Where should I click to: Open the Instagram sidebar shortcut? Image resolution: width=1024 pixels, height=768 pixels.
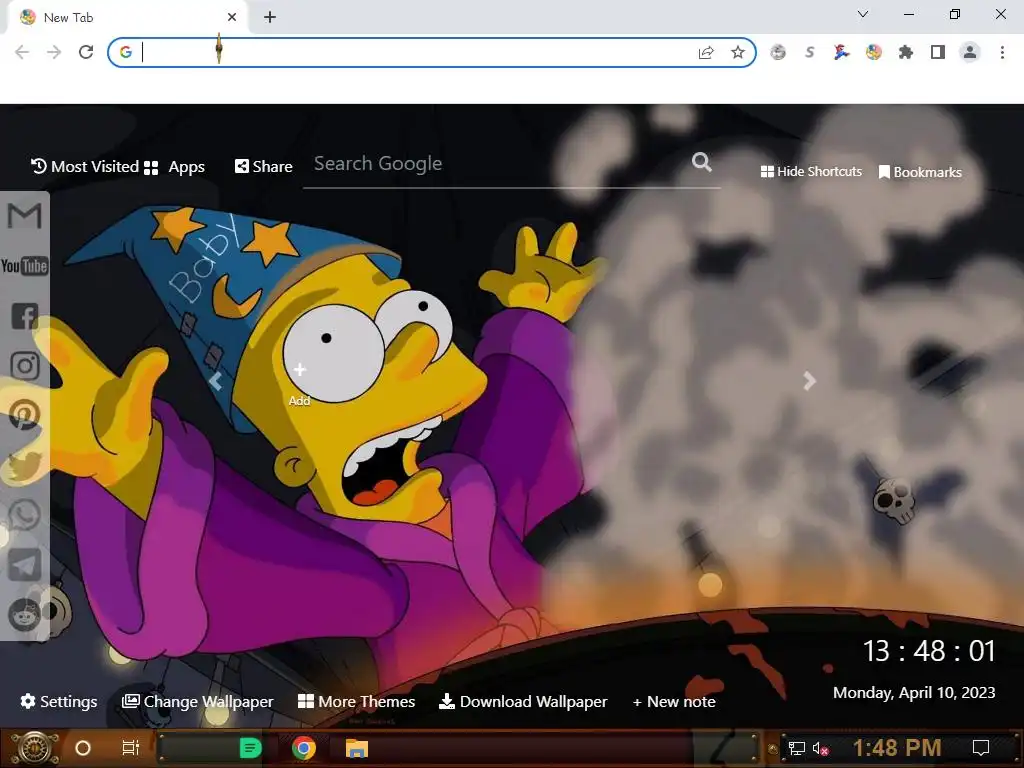coord(25,366)
